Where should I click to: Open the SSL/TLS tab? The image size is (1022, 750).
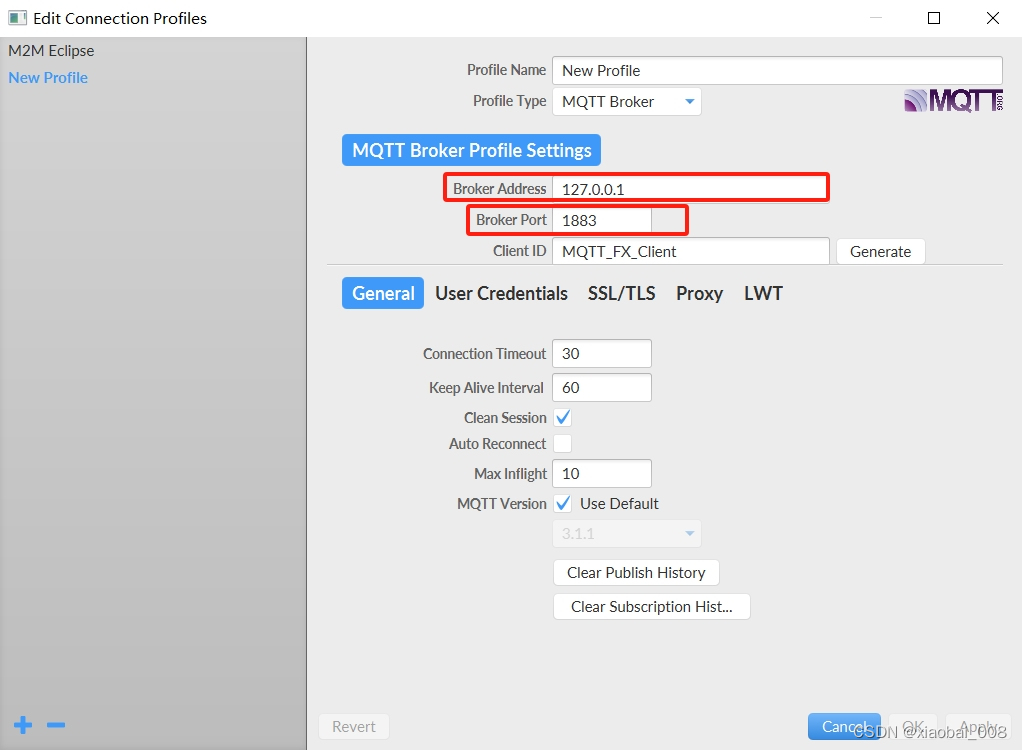(621, 293)
